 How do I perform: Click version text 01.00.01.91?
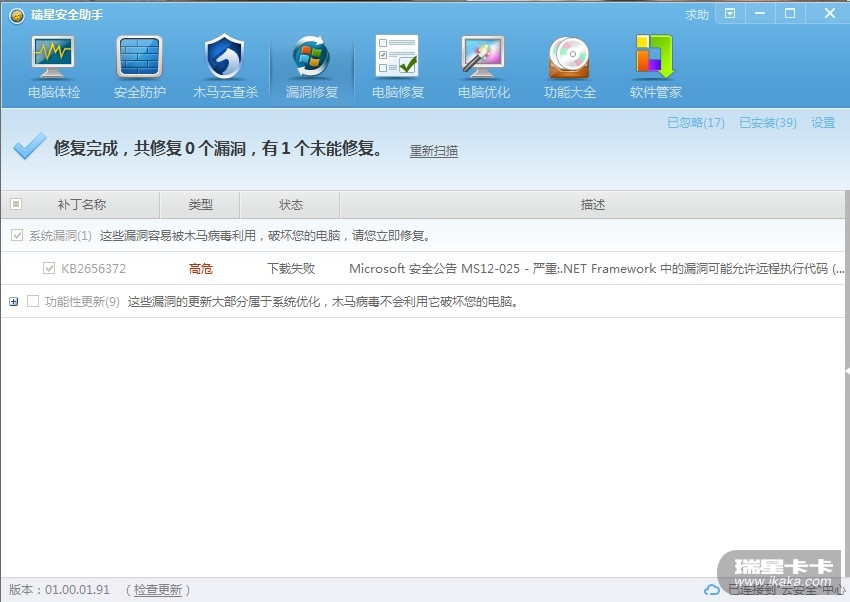point(77,590)
